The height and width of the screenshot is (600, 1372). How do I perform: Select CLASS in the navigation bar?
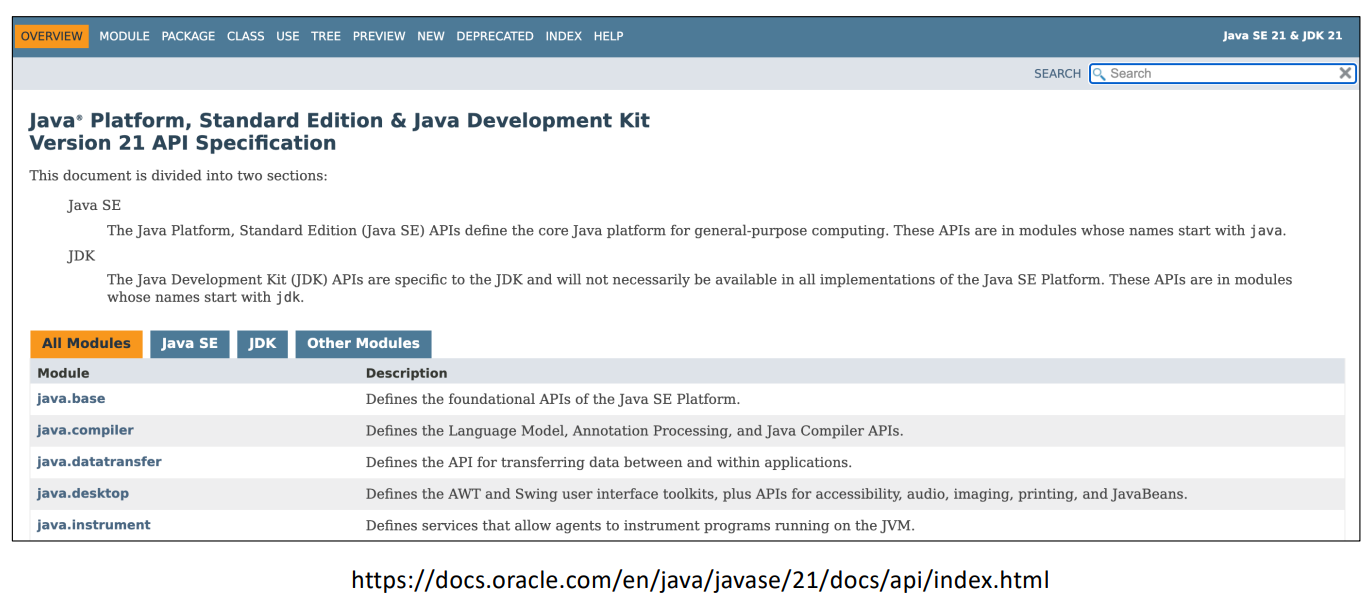tap(245, 36)
